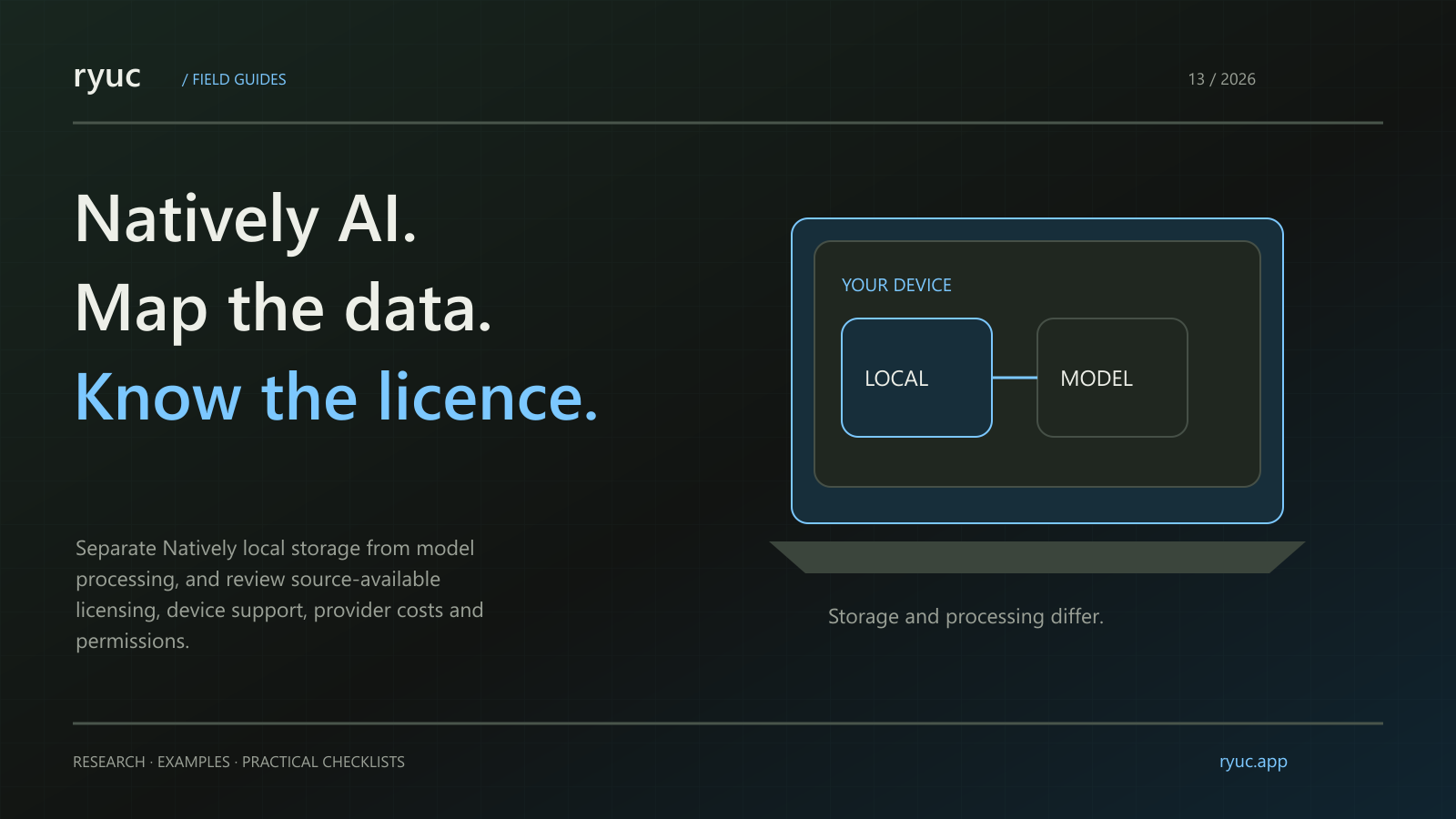1456x819 pixels.
Task: Open the ryuc.app link in the footer
Action: click(1253, 762)
